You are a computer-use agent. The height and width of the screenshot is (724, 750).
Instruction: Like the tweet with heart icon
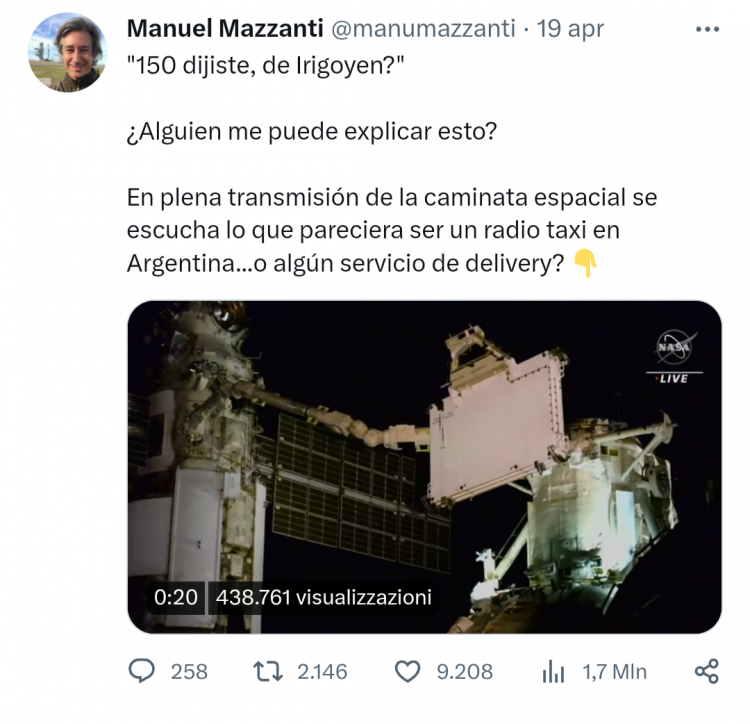point(408,671)
